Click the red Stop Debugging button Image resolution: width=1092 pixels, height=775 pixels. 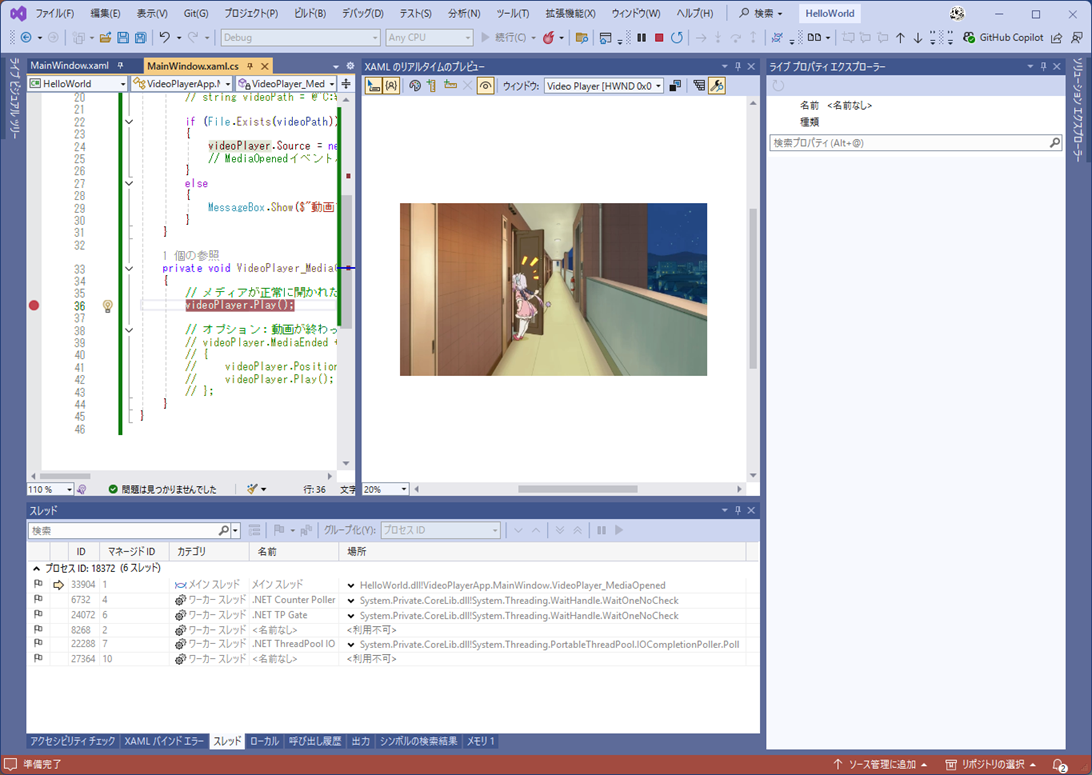(659, 38)
